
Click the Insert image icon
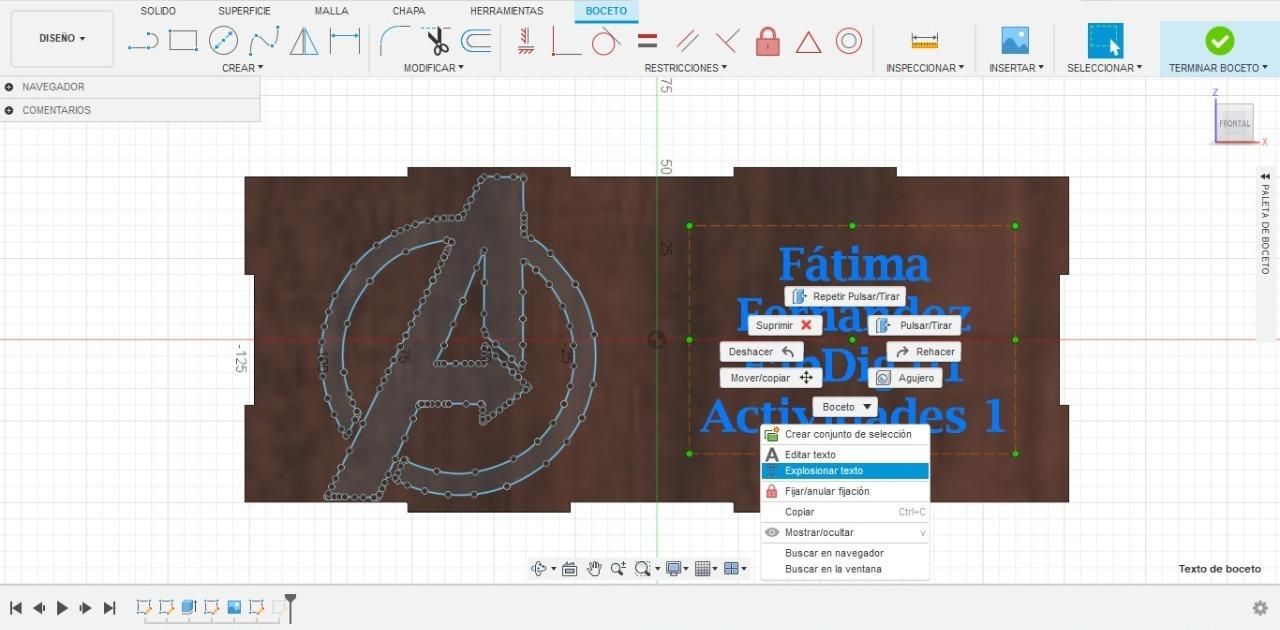1015,41
